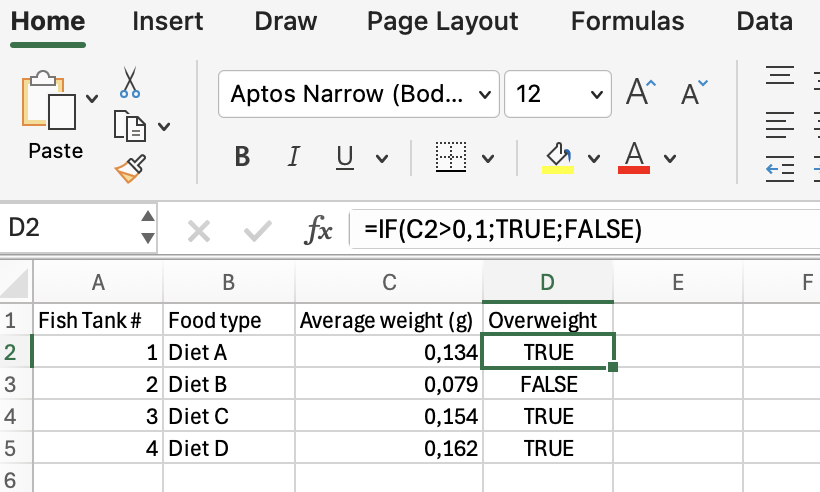This screenshot has width=820, height=492.
Task: Toggle Italic formatting
Action: point(293,158)
